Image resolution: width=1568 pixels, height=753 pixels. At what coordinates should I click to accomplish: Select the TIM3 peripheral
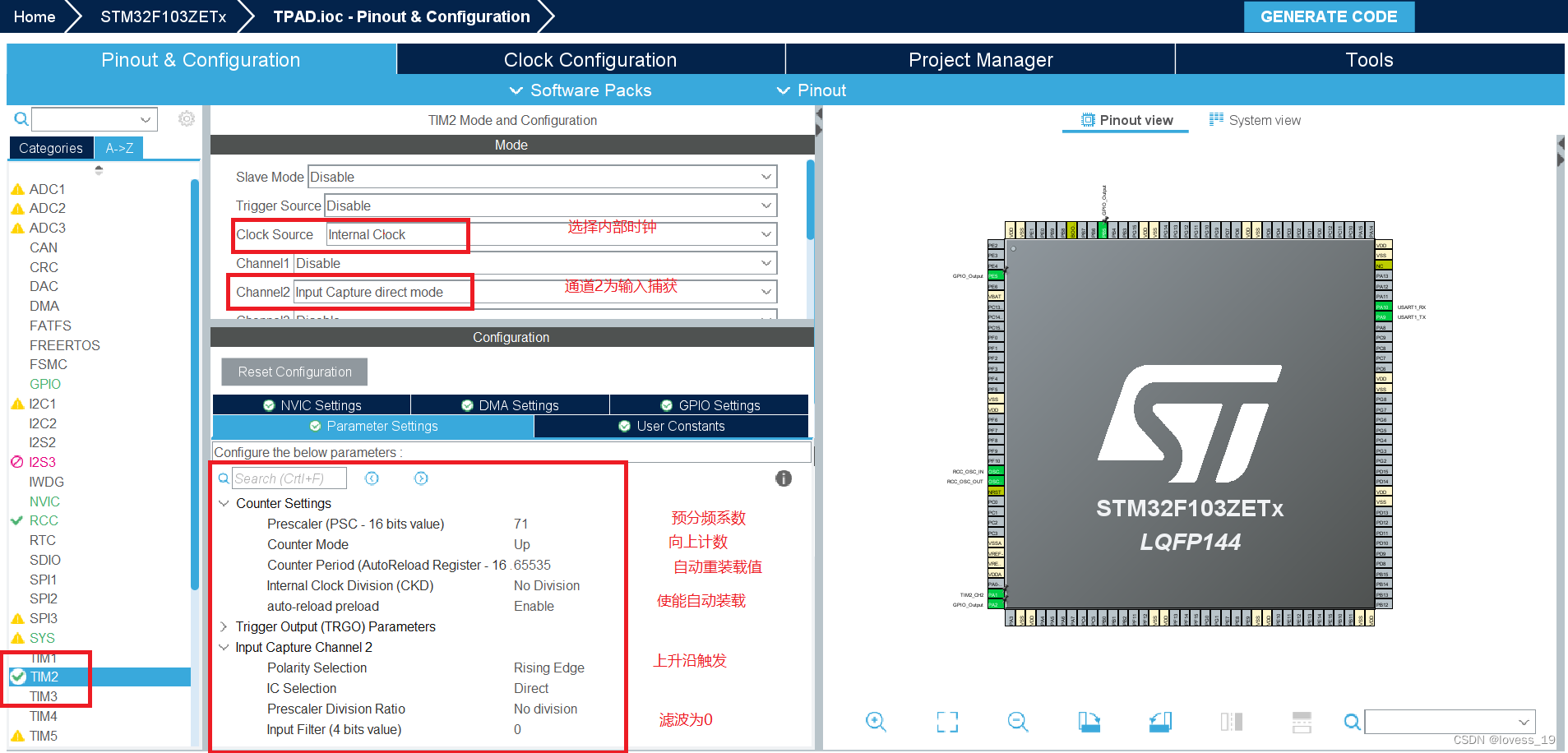click(44, 696)
